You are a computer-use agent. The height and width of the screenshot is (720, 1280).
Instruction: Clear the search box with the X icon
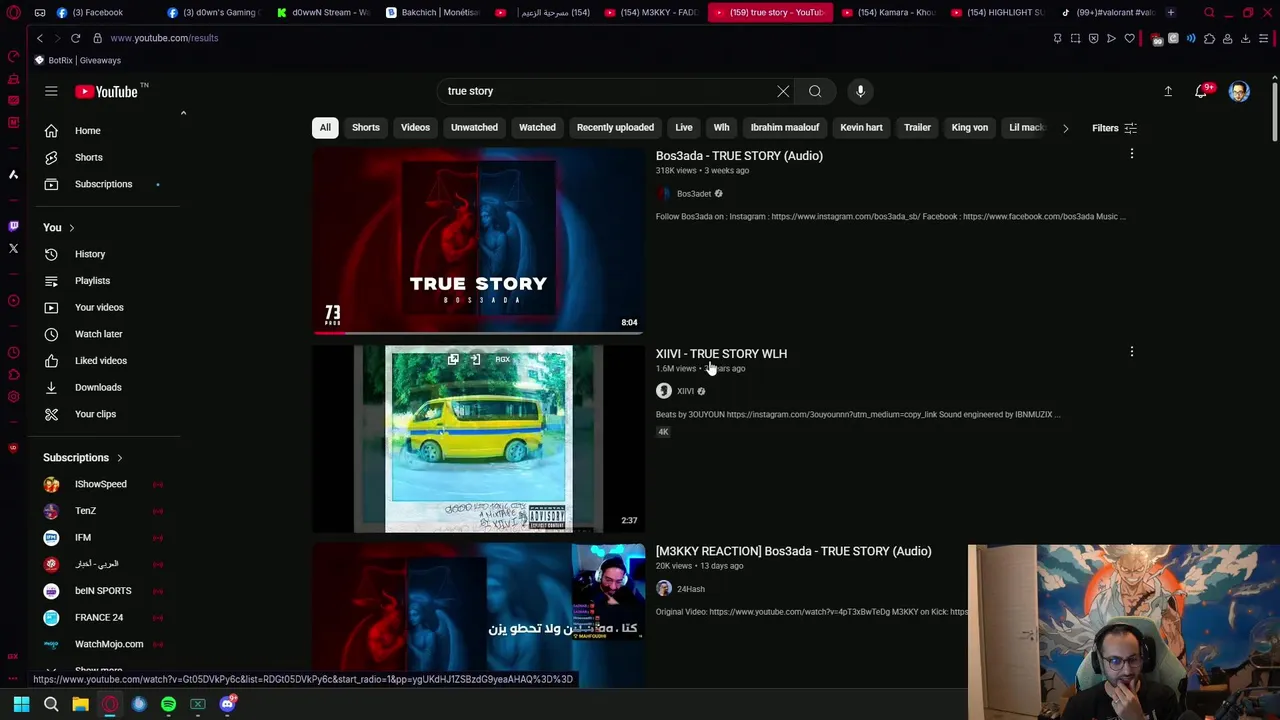[x=783, y=91]
